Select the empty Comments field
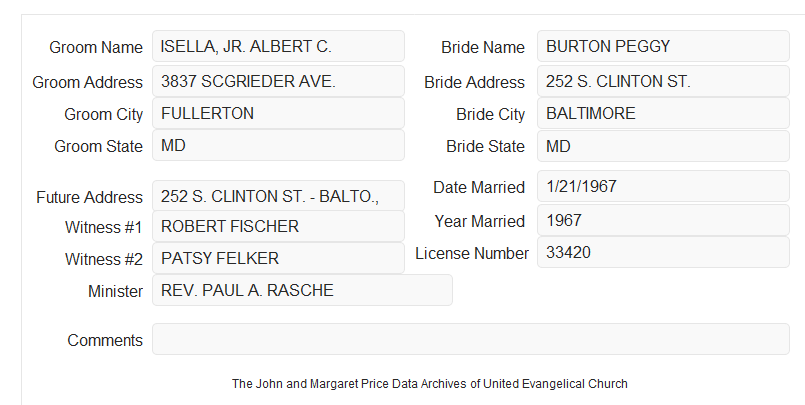Image resolution: width=805 pixels, height=405 pixels. (471, 339)
